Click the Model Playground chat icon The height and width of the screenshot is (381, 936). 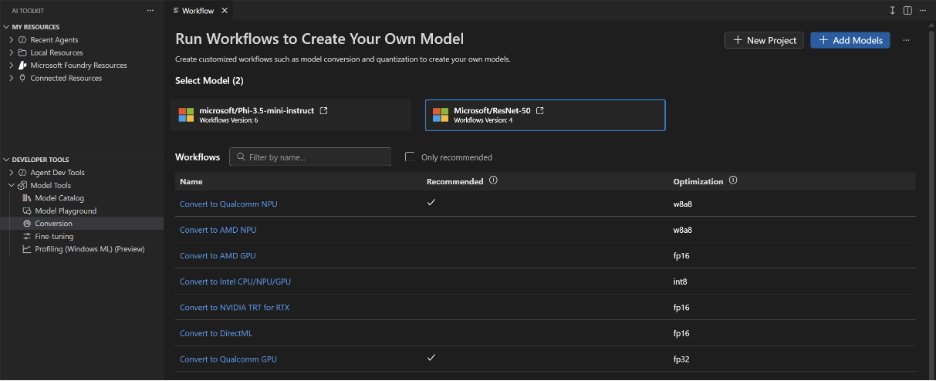27,211
